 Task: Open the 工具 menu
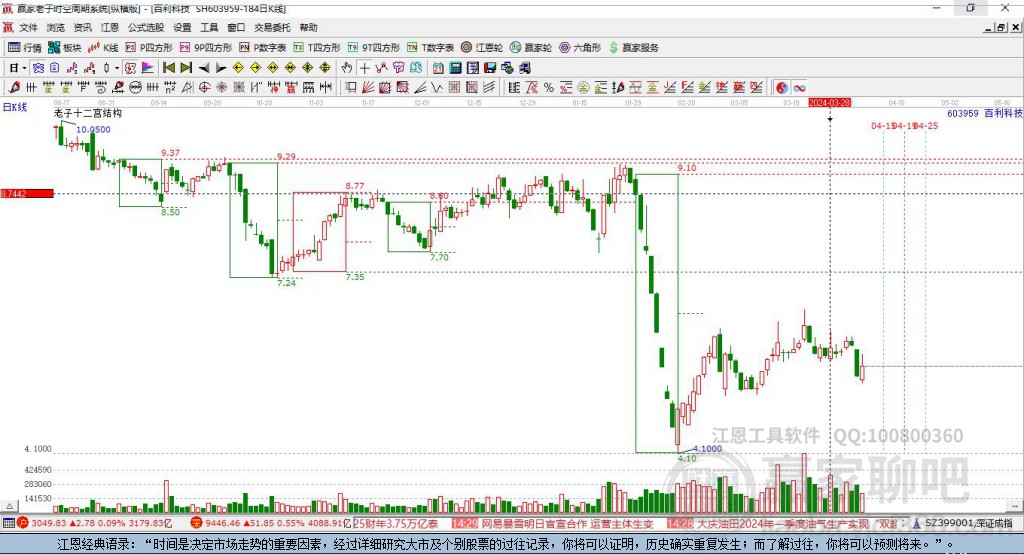(209, 27)
